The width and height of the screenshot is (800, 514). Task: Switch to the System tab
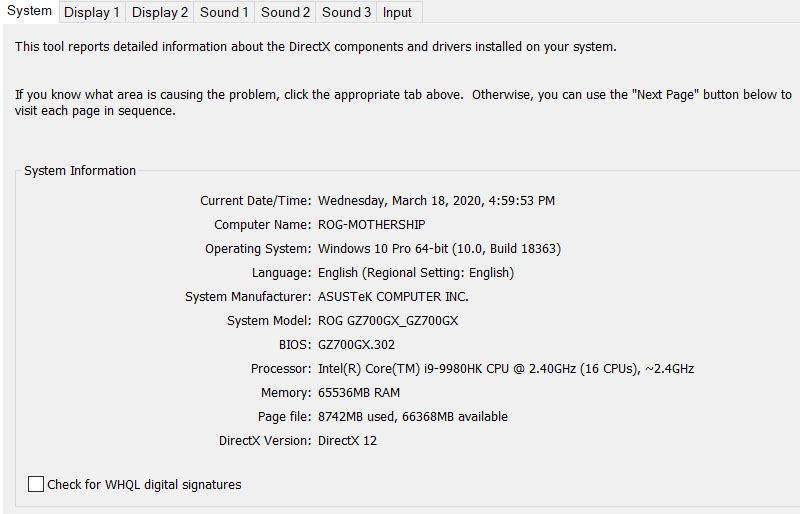coord(30,11)
